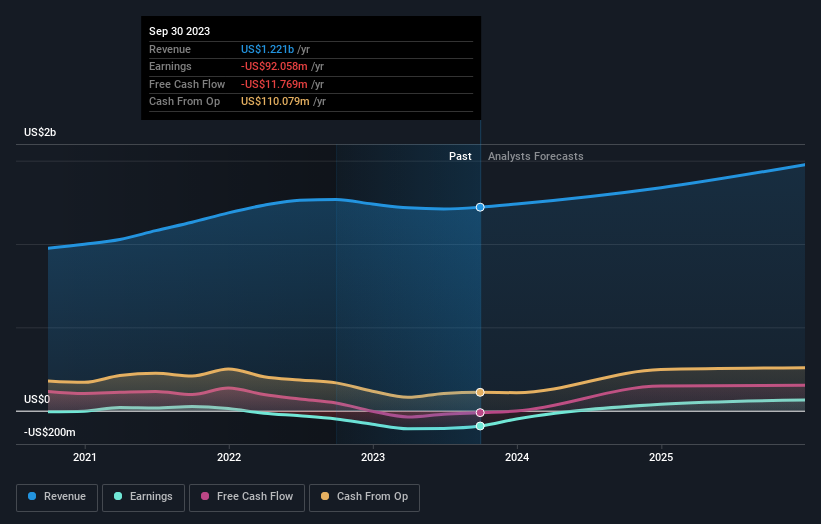
Task: Select the 2025 axis label
Action: 661,457
